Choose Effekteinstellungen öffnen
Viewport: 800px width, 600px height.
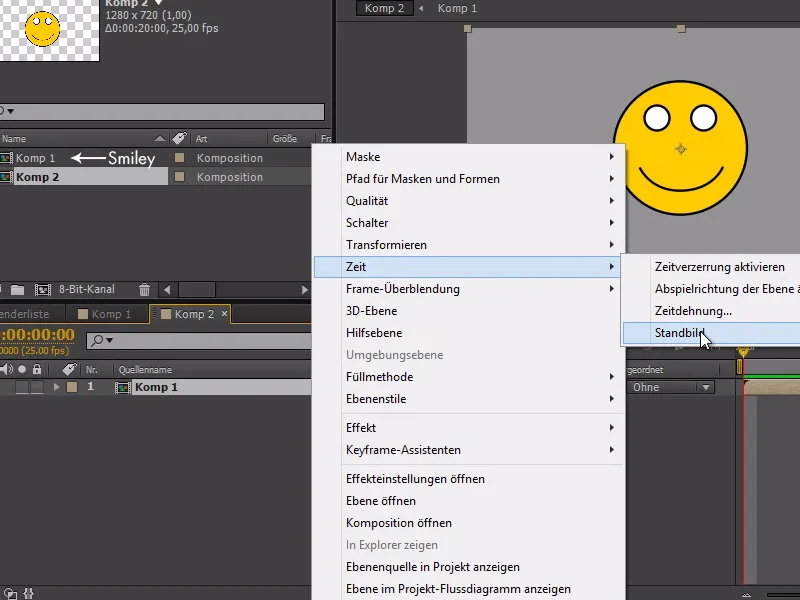click(x=468, y=479)
